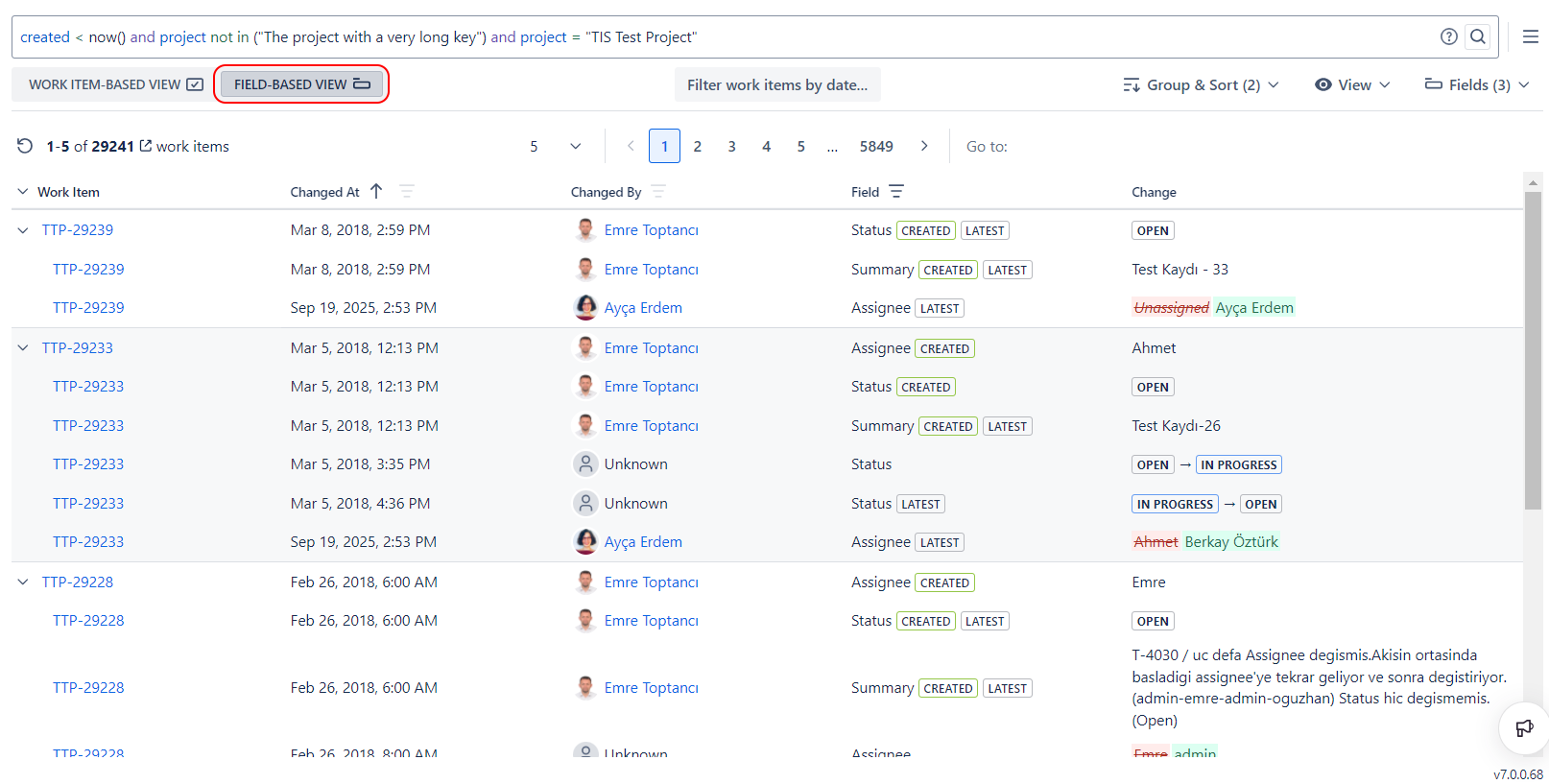Click the feedback megaphone icon
Image resolution: width=1549 pixels, height=784 pixels.
coord(1523,728)
